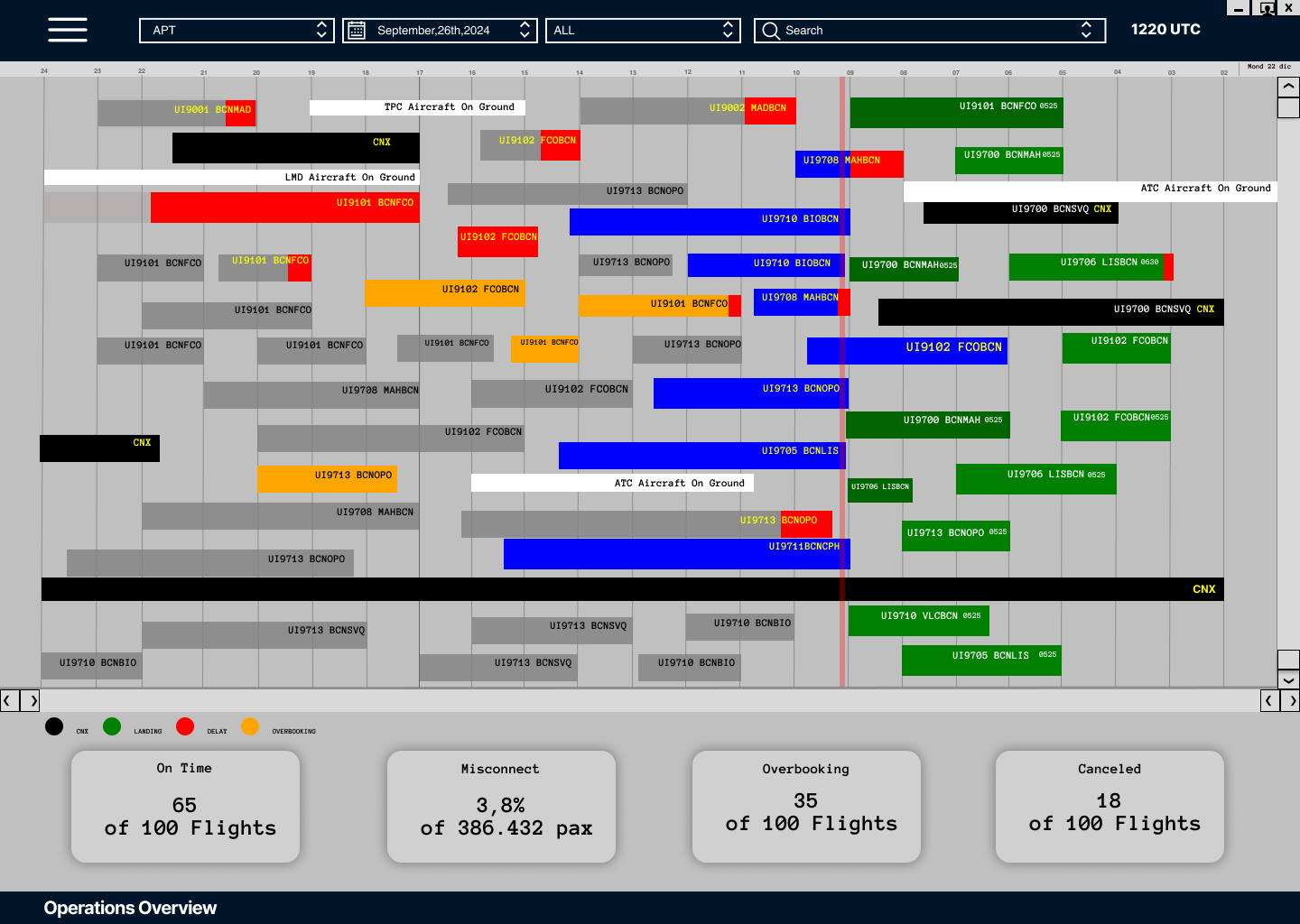Select the orange OVERBOOKING legend dot
Viewport: 1300px width, 924px height.
pyautogui.click(x=250, y=726)
